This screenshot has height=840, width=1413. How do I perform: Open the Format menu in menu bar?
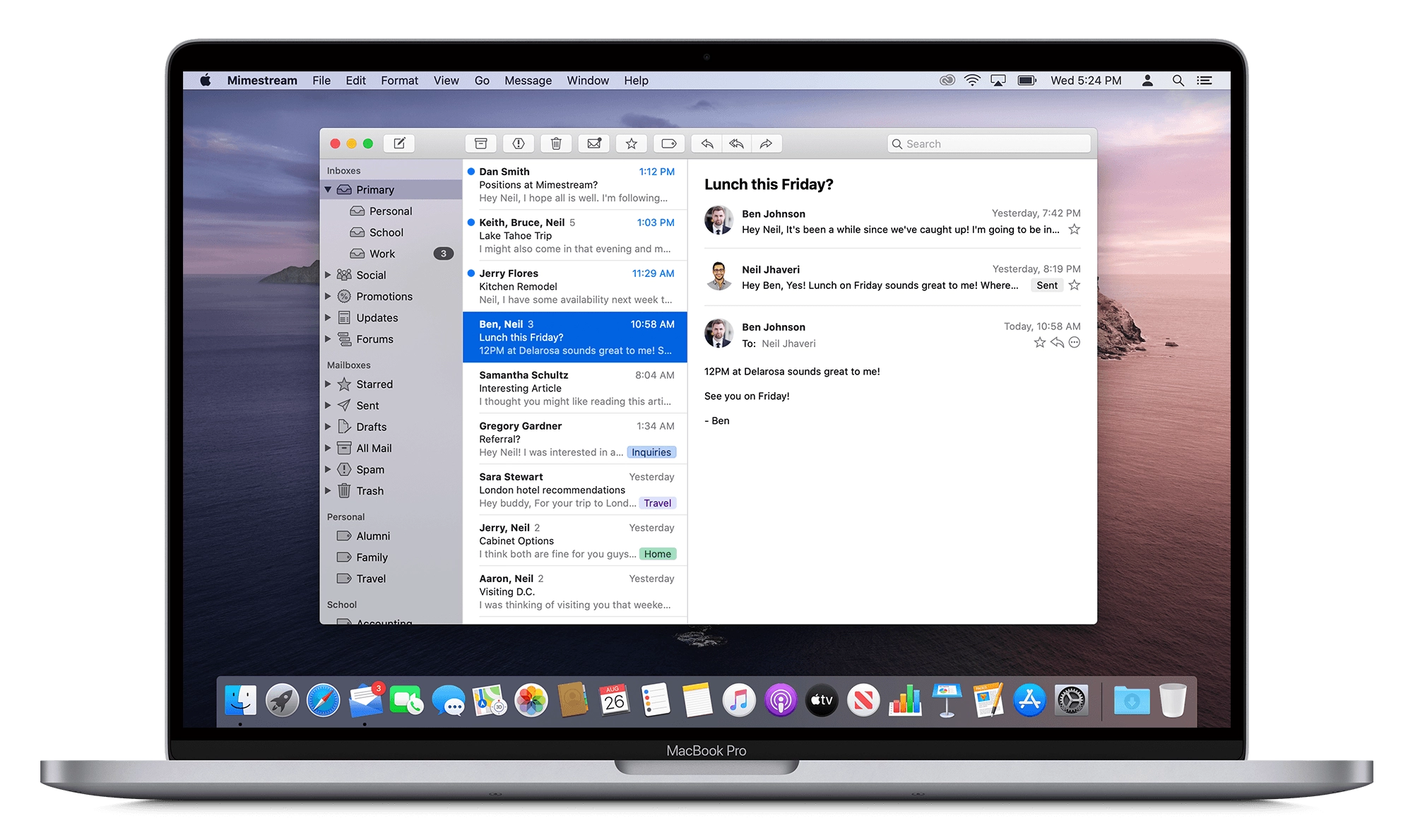coord(399,81)
